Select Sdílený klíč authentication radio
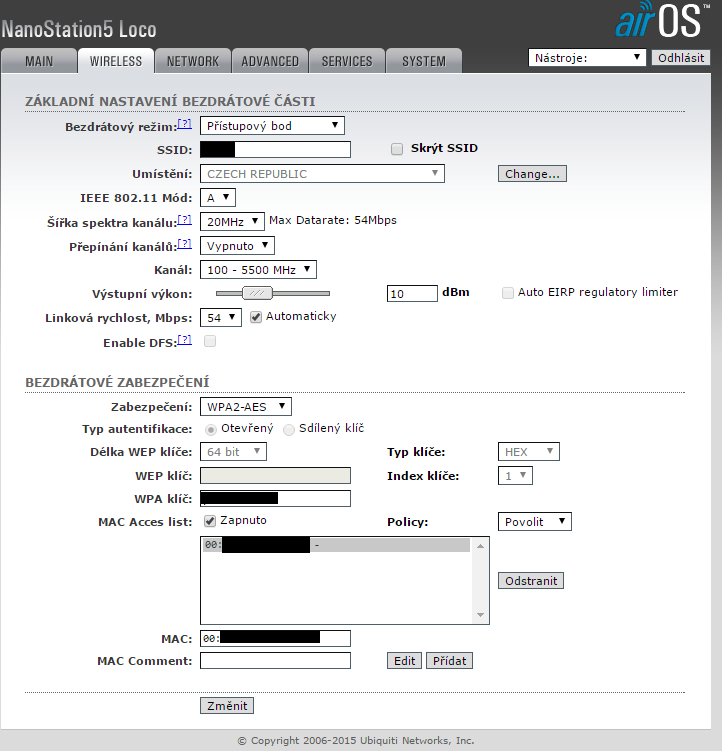The image size is (722, 751). [x=289, y=430]
